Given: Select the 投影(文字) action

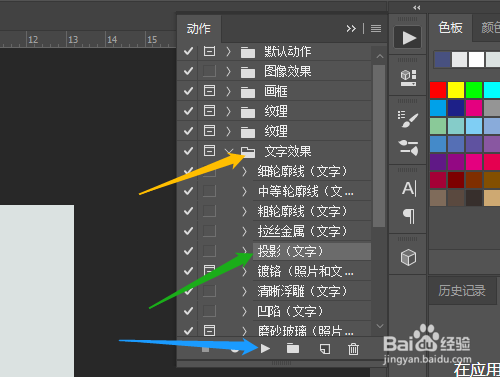Looking at the screenshot, I should click(312, 251).
